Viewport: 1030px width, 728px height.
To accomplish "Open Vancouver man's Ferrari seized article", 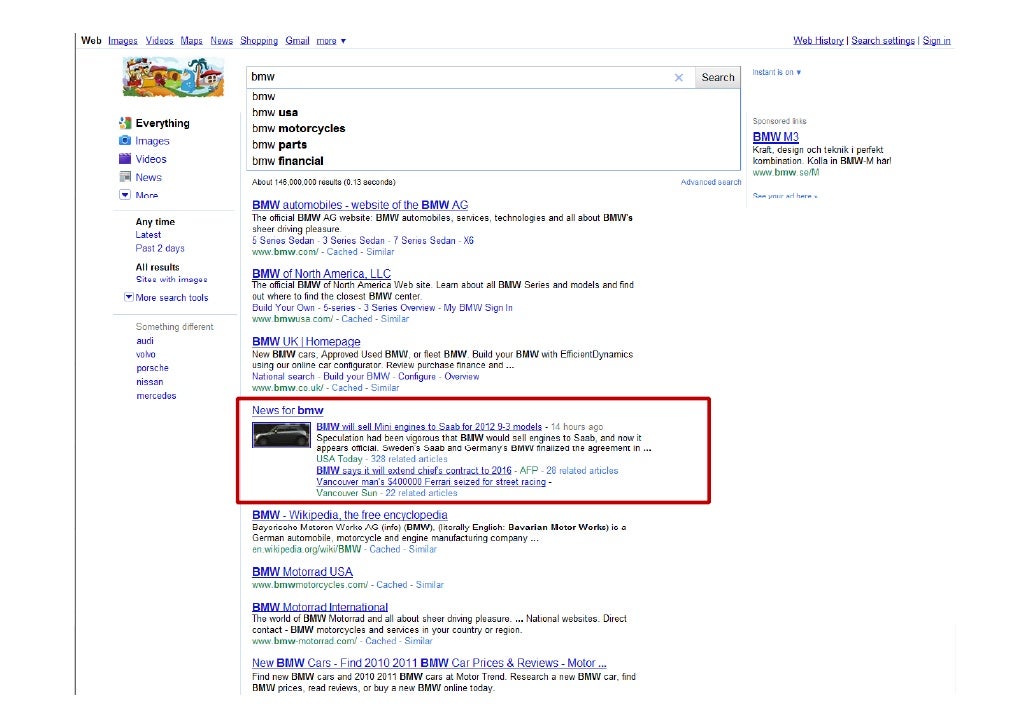I will tap(431, 482).
